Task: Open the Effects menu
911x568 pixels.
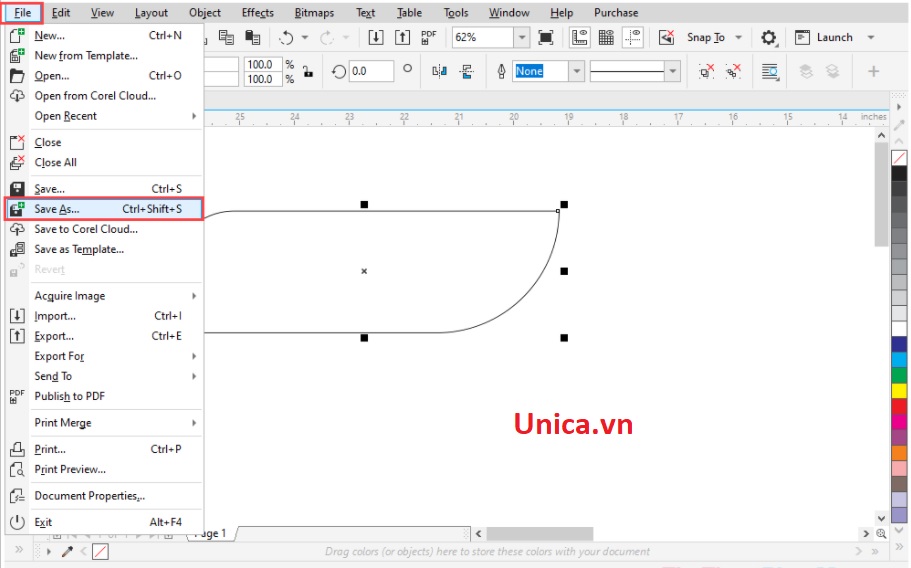Action: [x=257, y=13]
